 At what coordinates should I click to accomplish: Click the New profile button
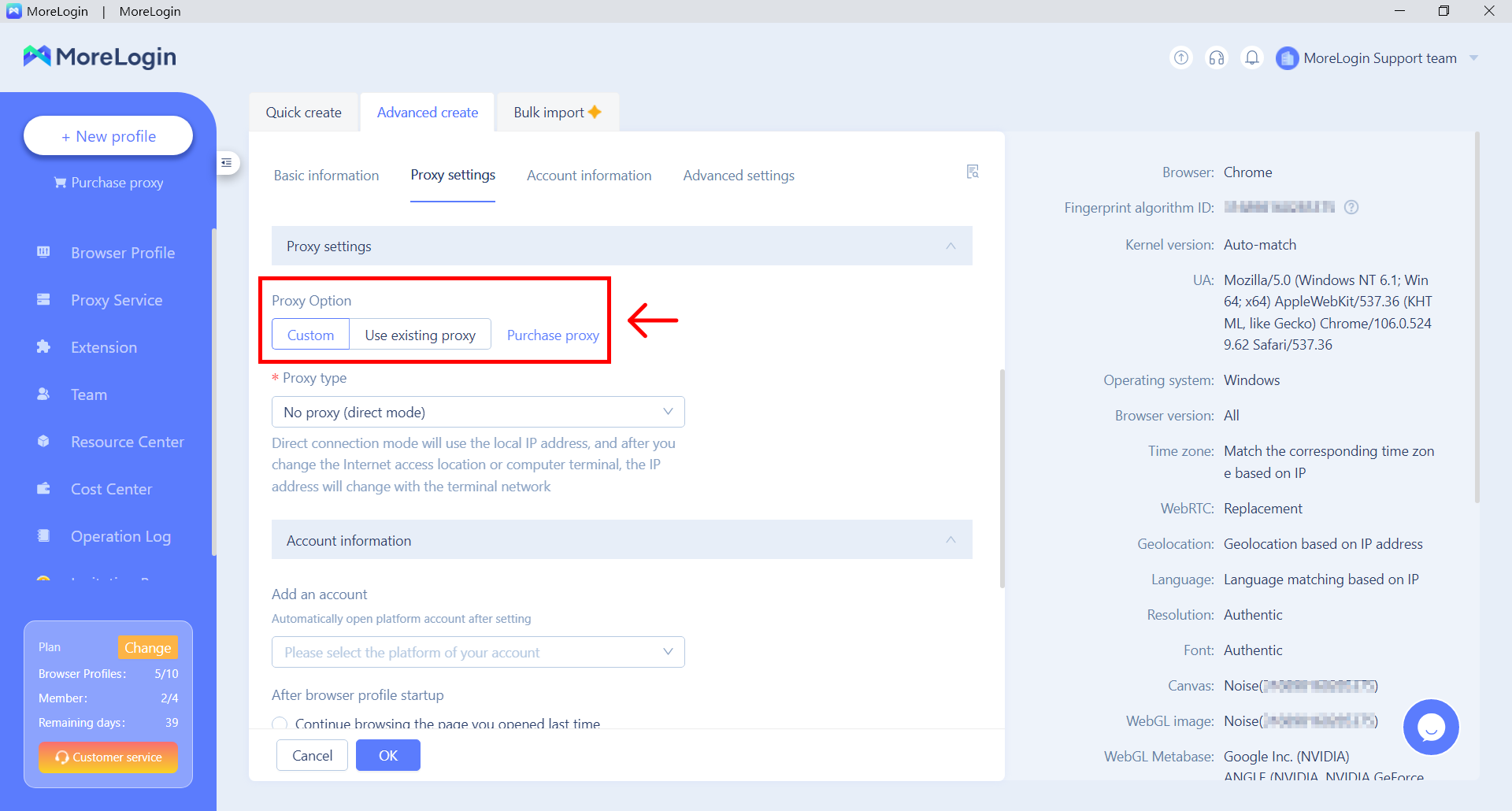pyautogui.click(x=109, y=136)
